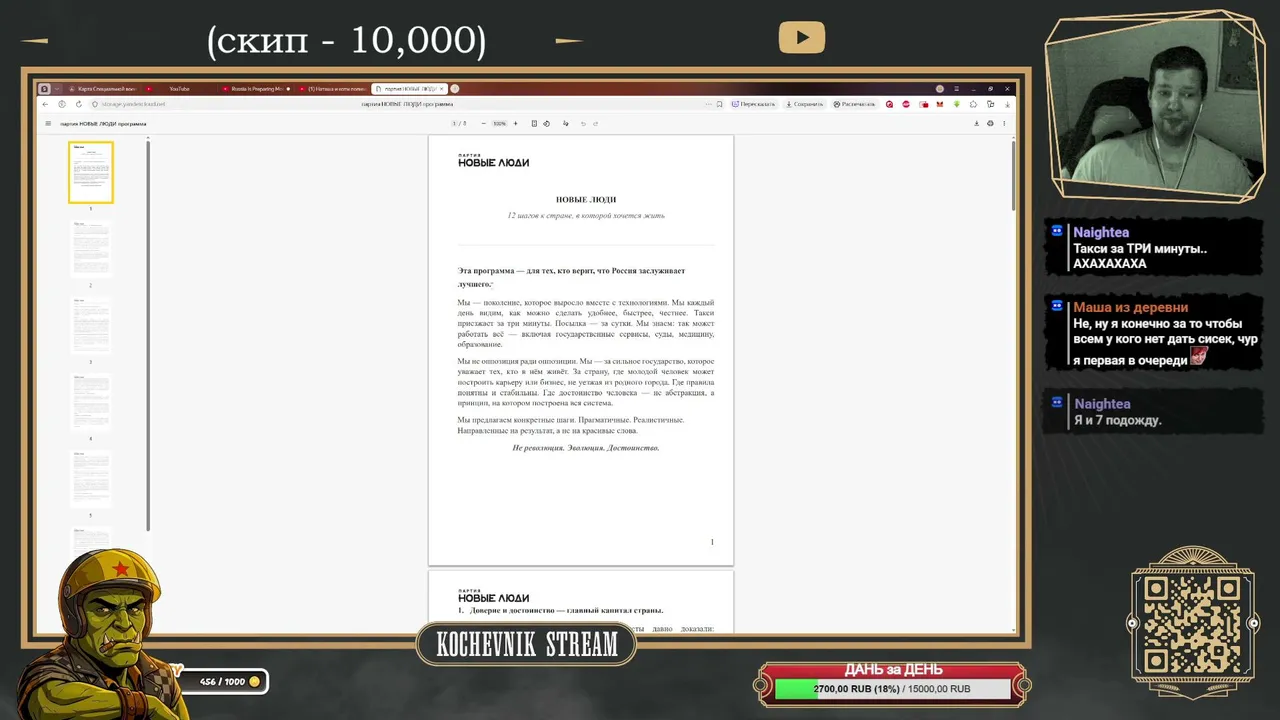
Task: Open the browser extensions puzzle icon
Action: tap(973, 104)
